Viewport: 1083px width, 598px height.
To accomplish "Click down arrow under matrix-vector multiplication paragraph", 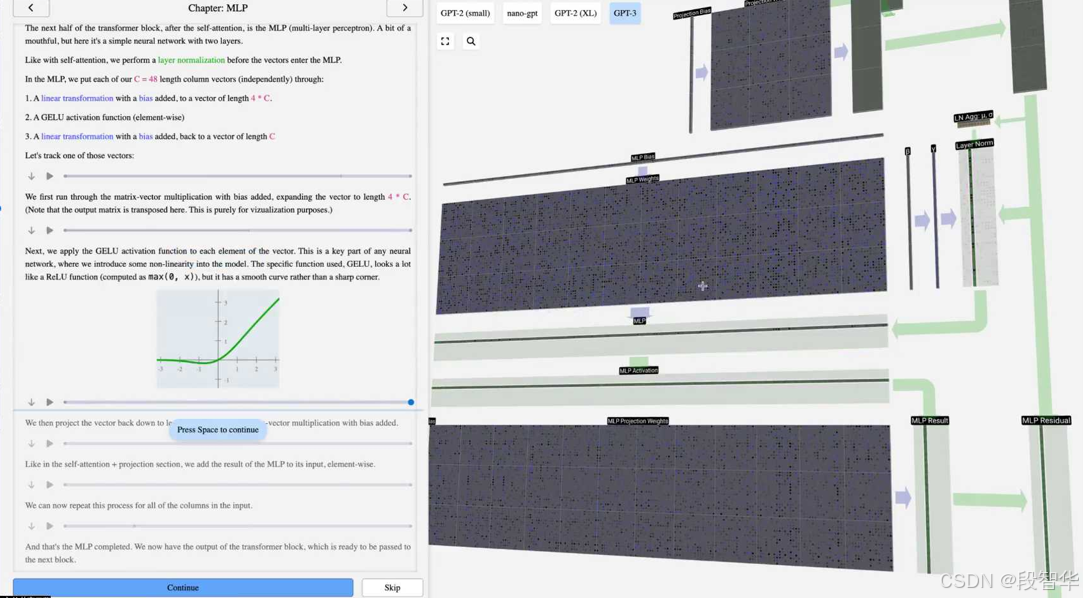I will [31, 230].
